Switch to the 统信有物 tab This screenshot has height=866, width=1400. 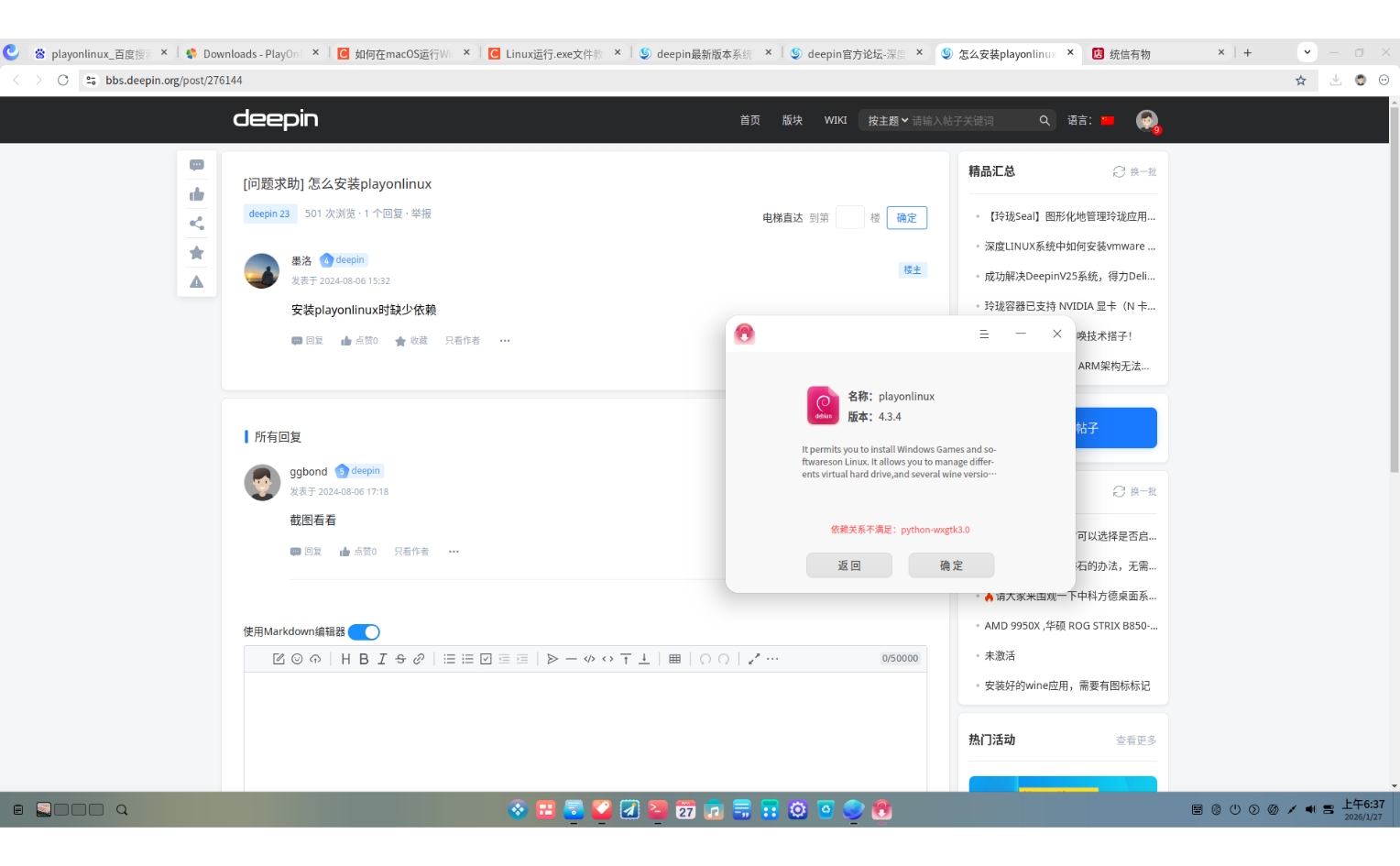(1159, 54)
